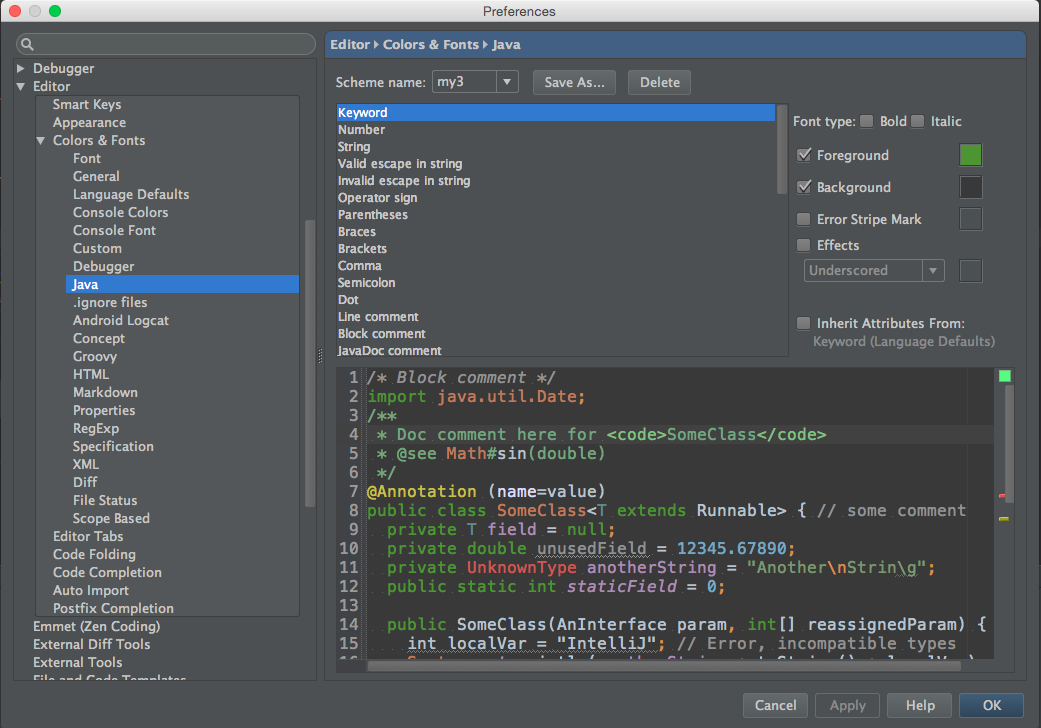
Task: Open the green Foreground color swatch
Action: click(x=970, y=155)
